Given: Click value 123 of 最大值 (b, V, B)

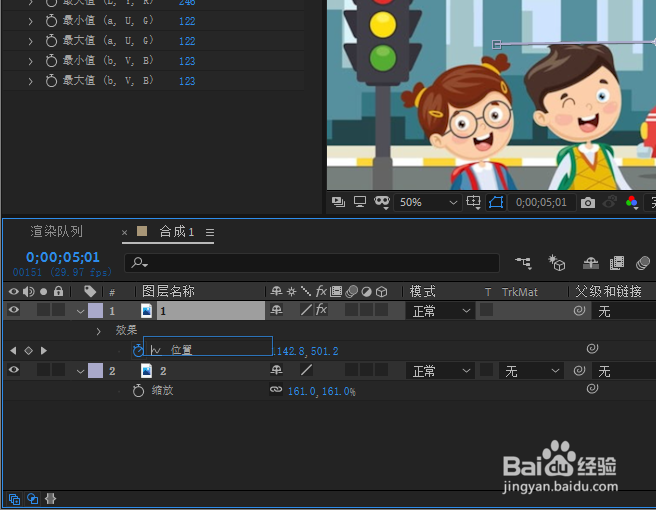Looking at the screenshot, I should 187,81.
